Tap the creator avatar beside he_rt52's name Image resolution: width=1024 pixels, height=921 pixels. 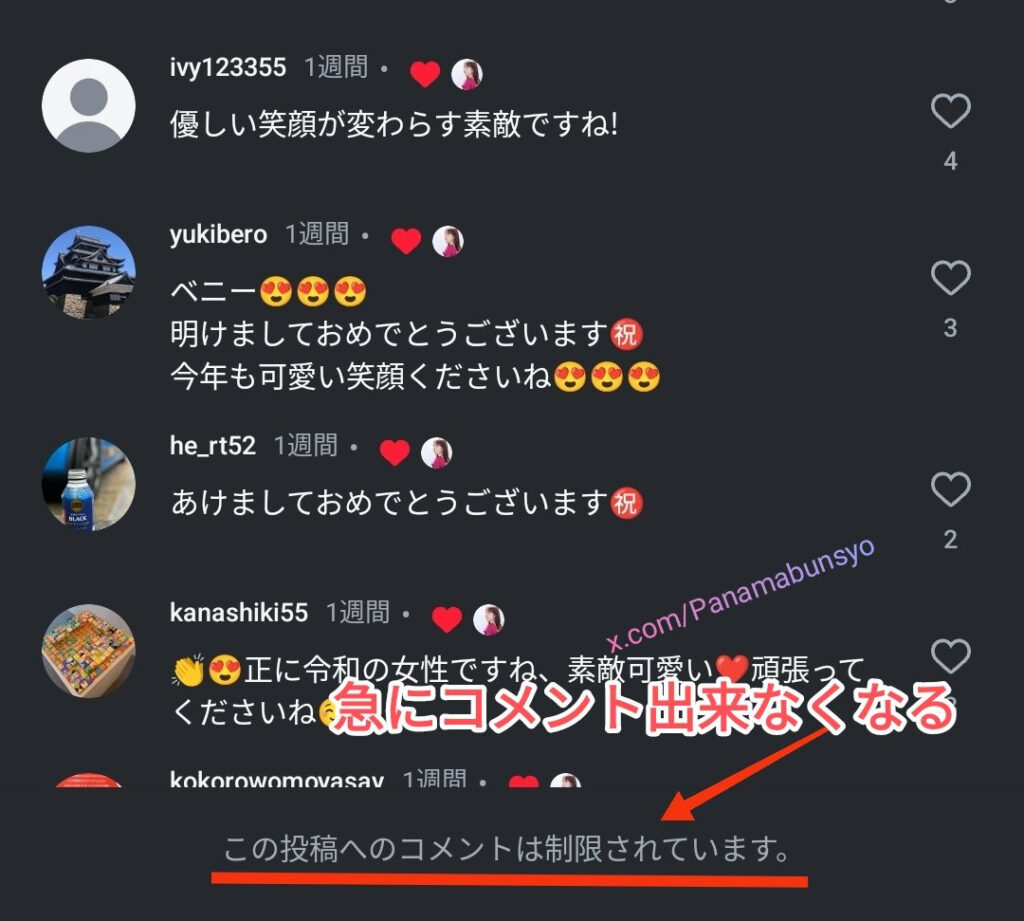coord(436,453)
